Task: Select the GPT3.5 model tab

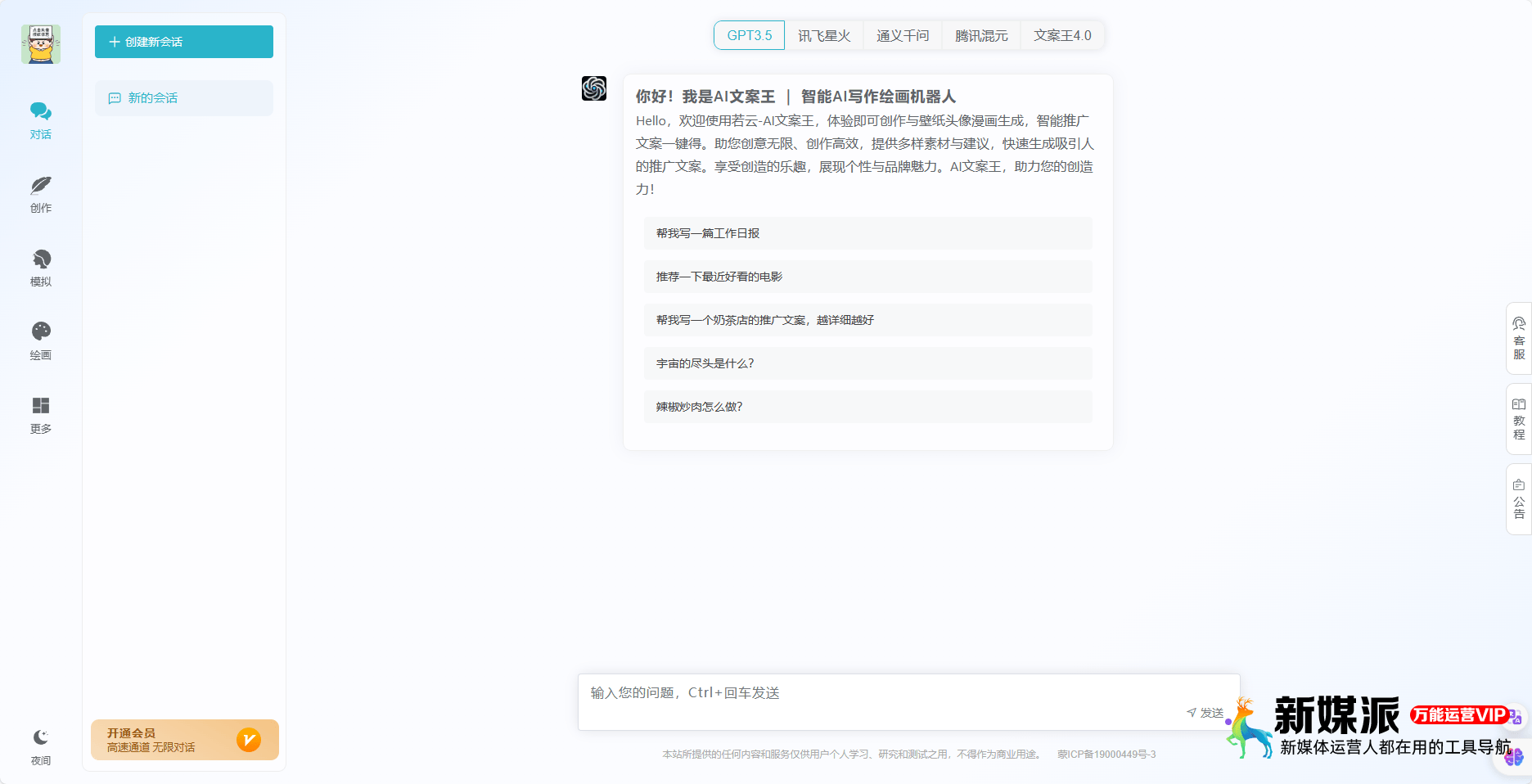Action: coord(748,35)
